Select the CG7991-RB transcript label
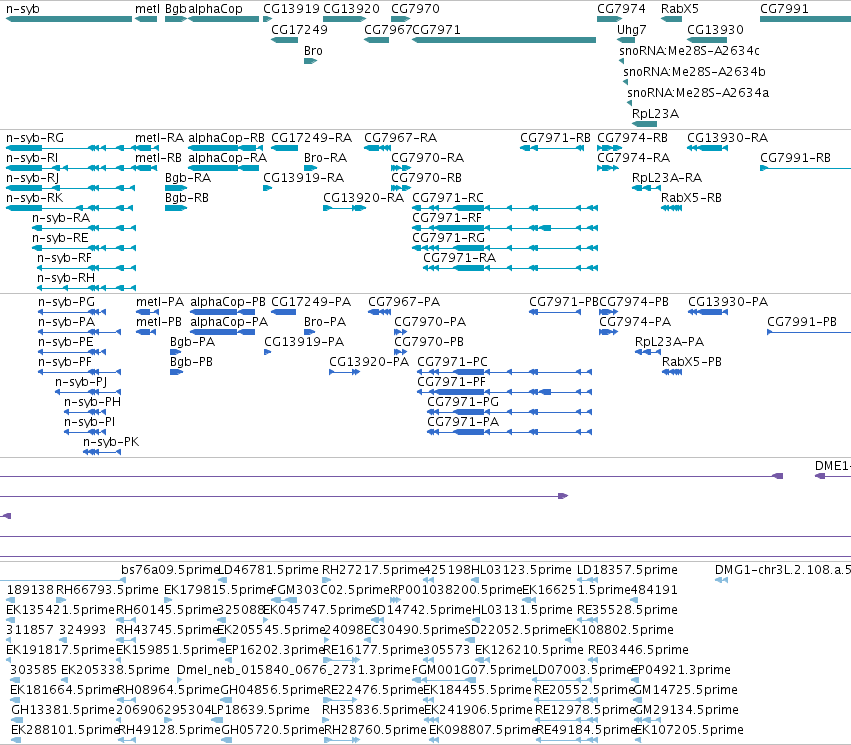 click(795, 158)
